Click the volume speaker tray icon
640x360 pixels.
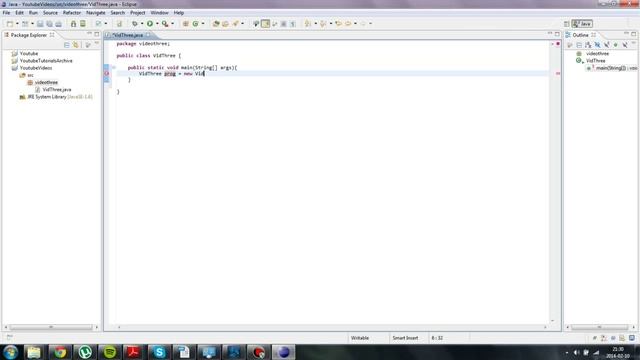point(576,352)
